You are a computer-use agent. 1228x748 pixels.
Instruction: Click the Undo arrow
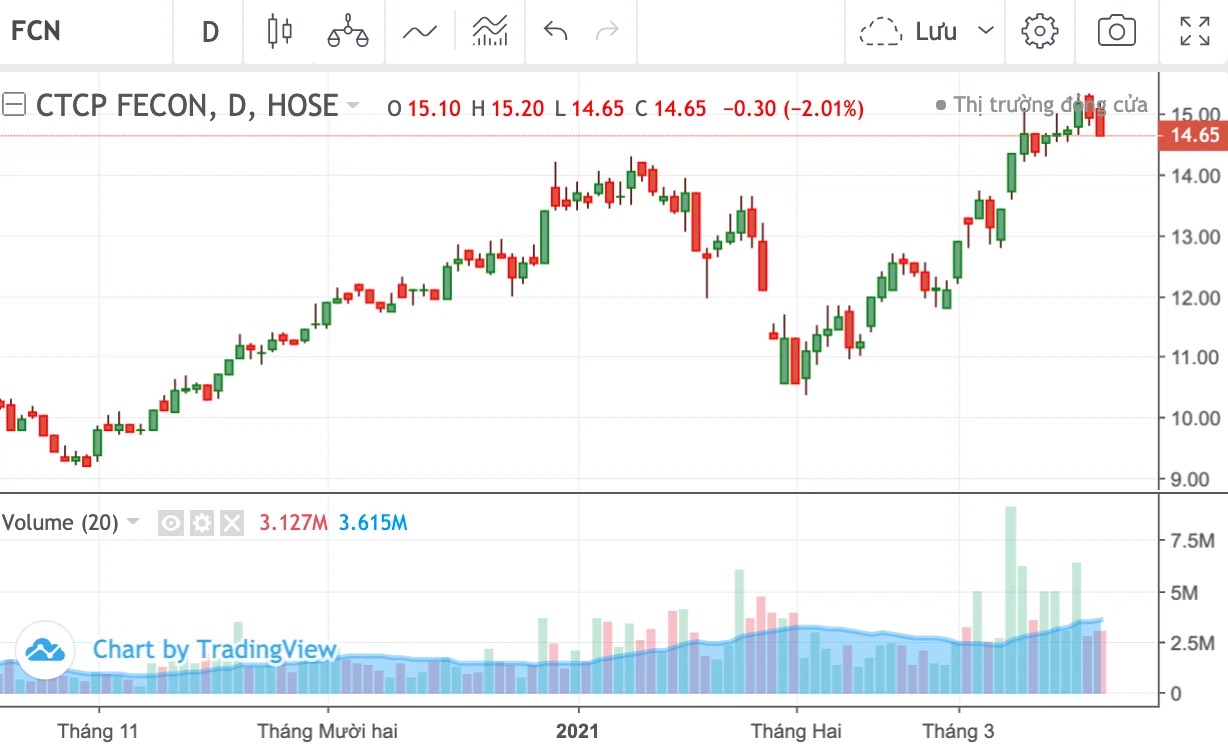click(x=556, y=32)
